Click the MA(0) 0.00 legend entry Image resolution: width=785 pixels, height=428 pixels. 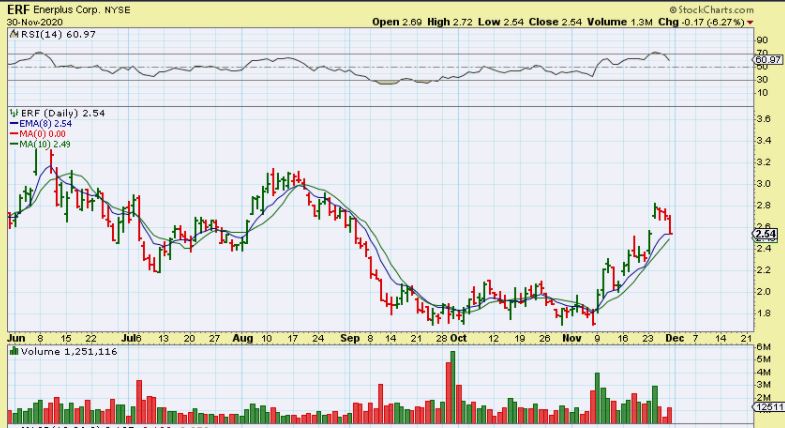coord(38,134)
